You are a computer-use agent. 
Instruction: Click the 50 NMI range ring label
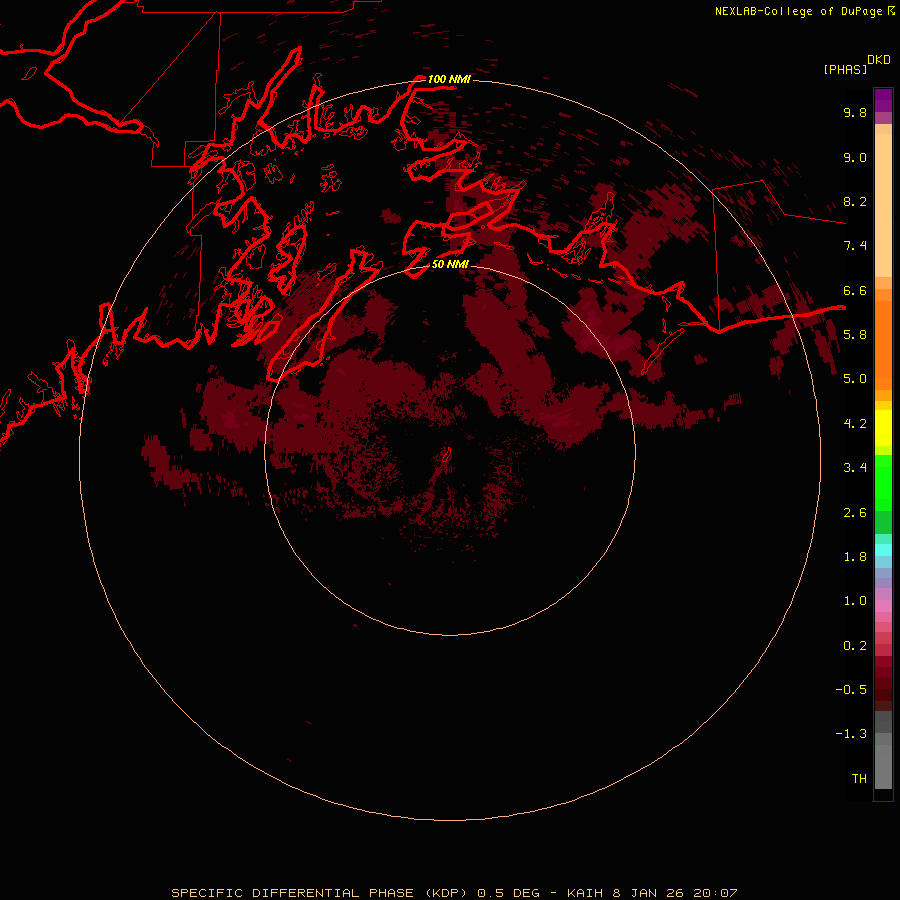click(450, 264)
